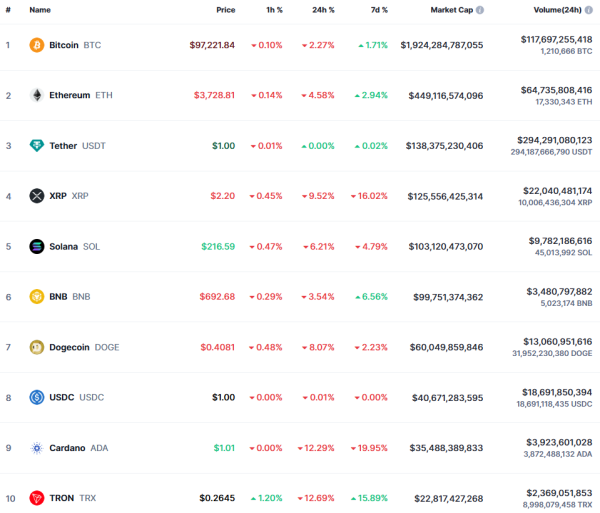Click the Solana striped logo icon

pyautogui.click(x=37, y=246)
